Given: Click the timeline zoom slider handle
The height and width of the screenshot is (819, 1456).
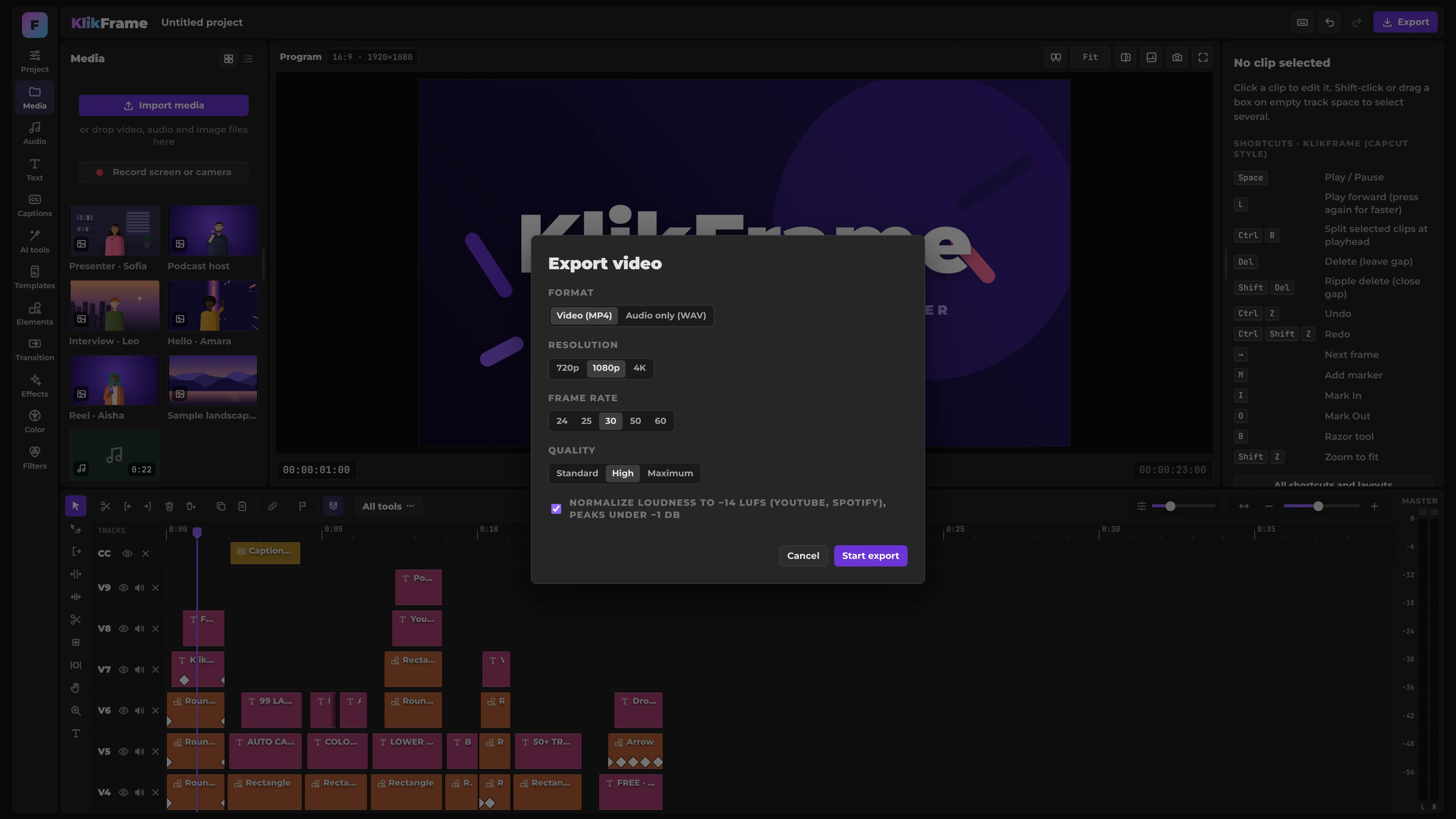Looking at the screenshot, I should (x=1318, y=506).
